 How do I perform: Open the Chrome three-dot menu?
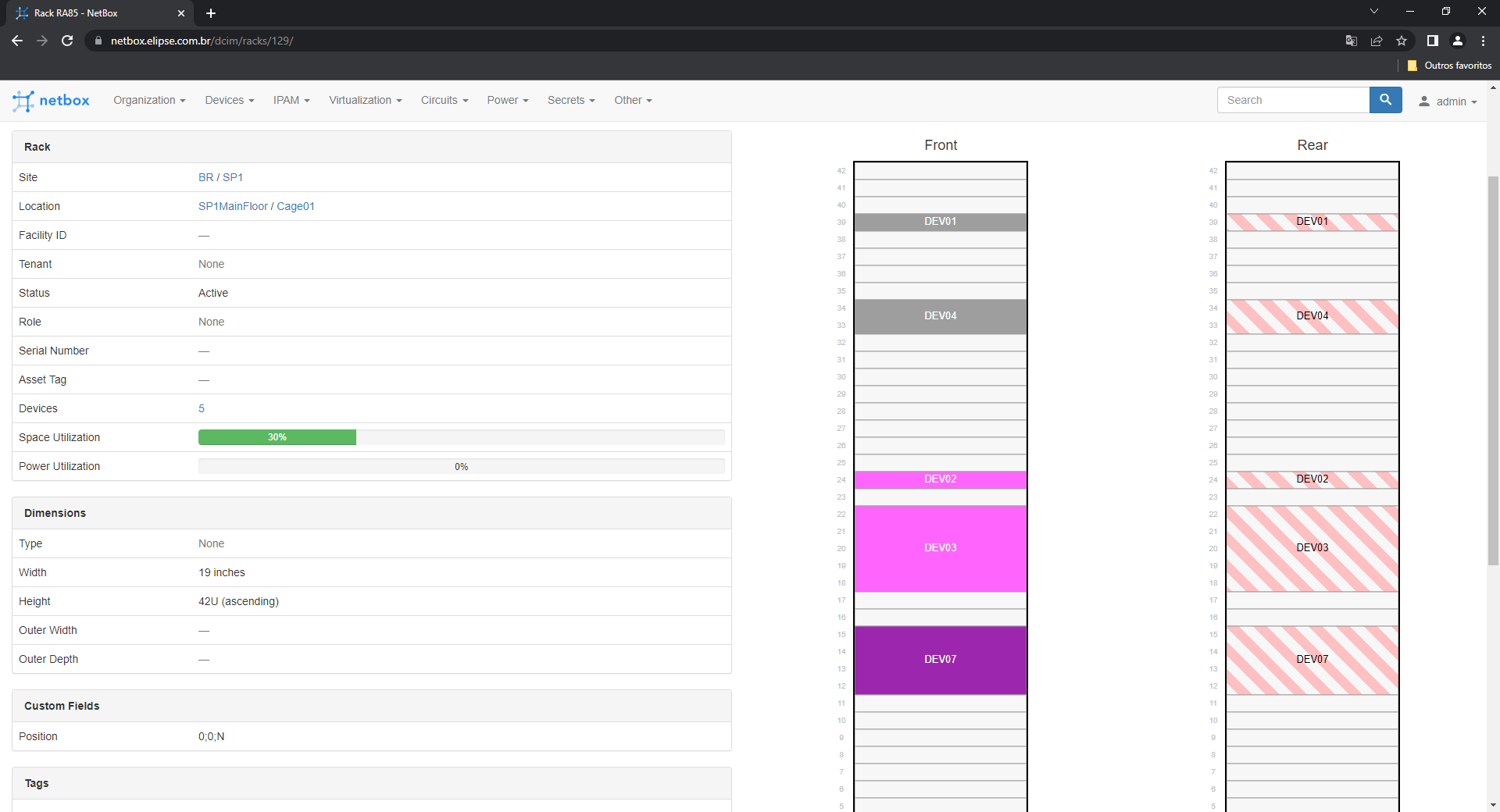pyautogui.click(x=1483, y=41)
